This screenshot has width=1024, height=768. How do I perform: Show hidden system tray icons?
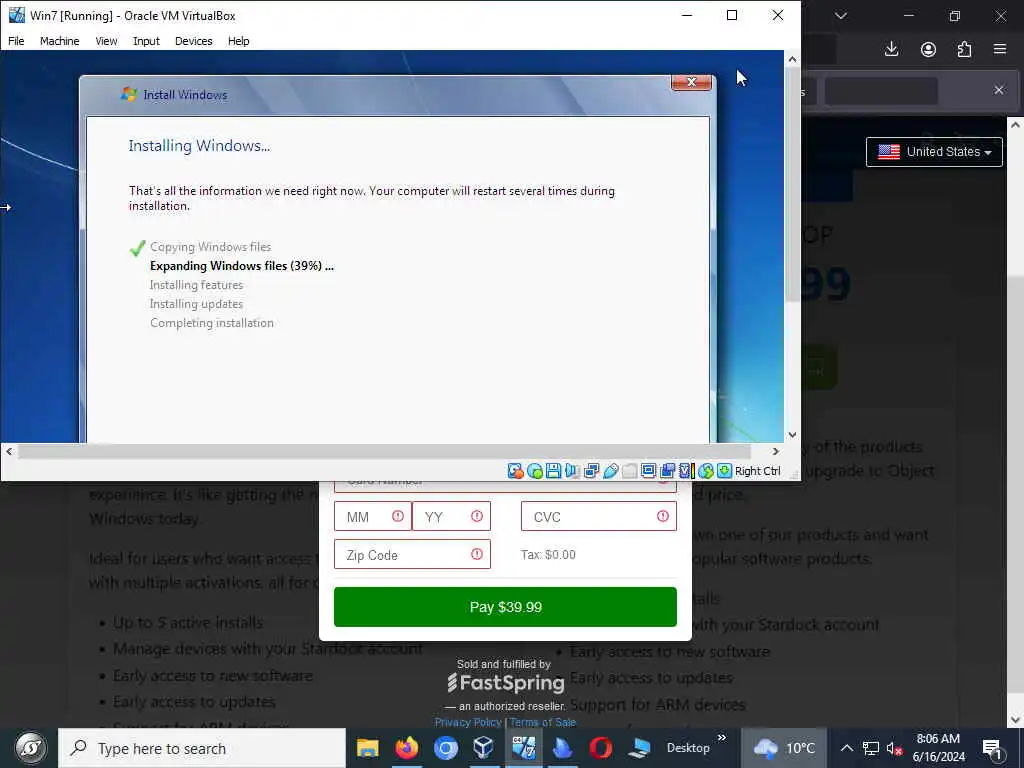pyautogui.click(x=846, y=748)
